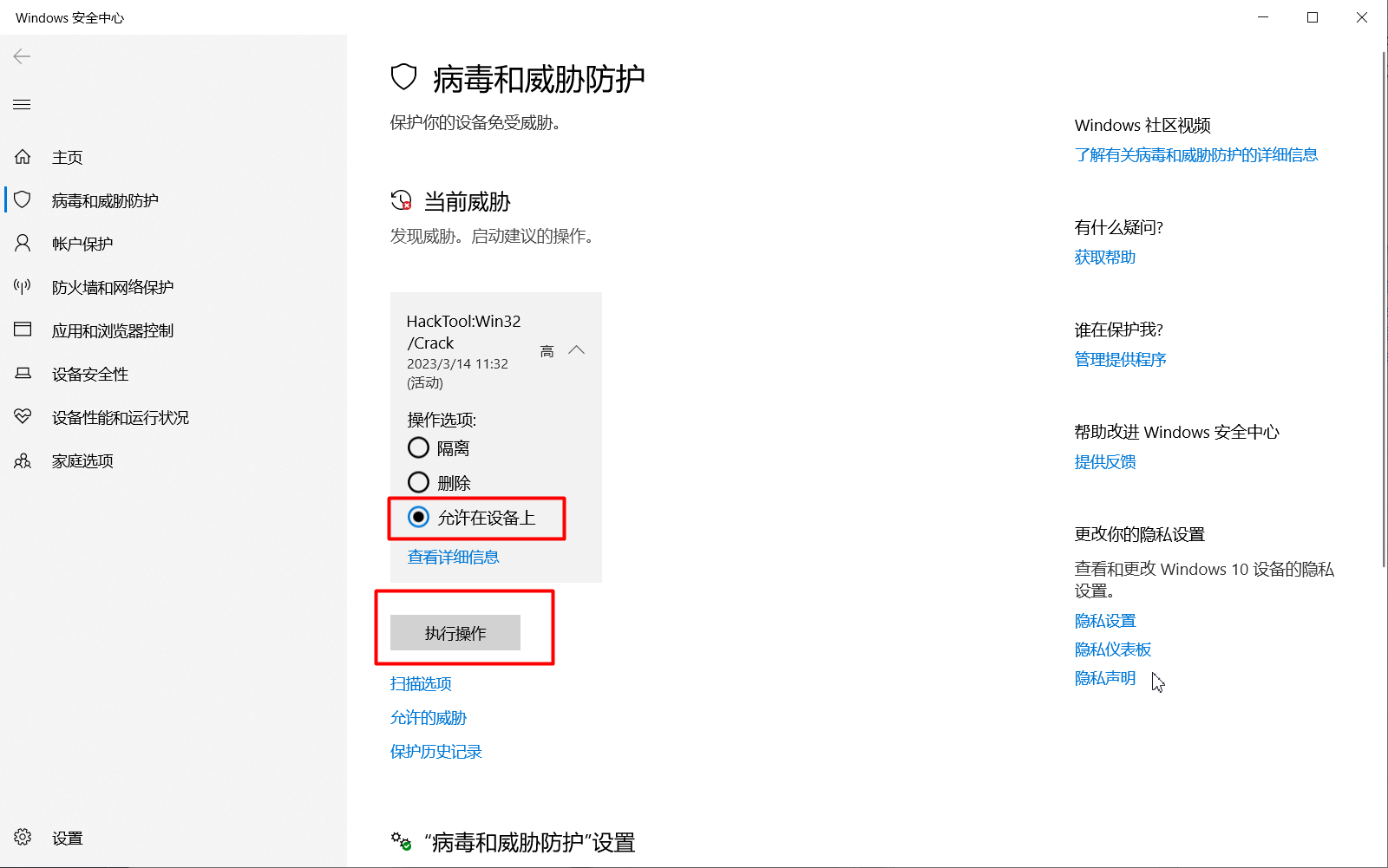1388x868 pixels.
Task: Click 管理提供程序 link
Action: pyautogui.click(x=1121, y=359)
